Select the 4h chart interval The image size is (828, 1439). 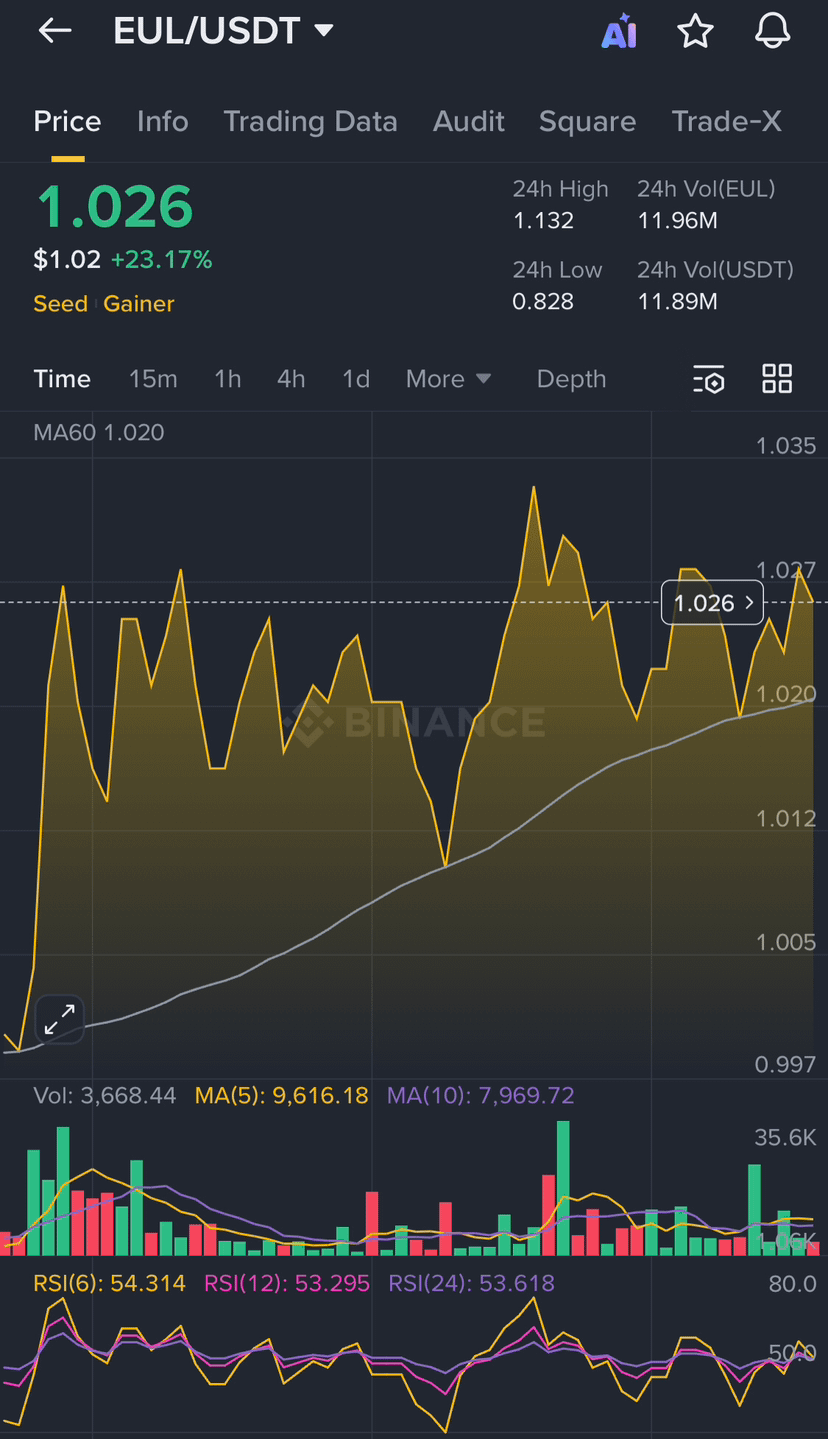[291, 379]
